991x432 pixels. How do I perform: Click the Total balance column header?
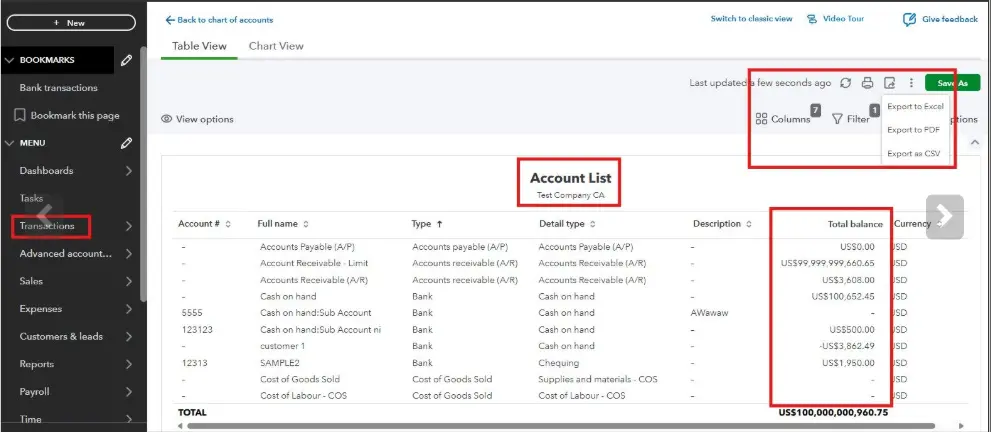pyautogui.click(x=855, y=224)
